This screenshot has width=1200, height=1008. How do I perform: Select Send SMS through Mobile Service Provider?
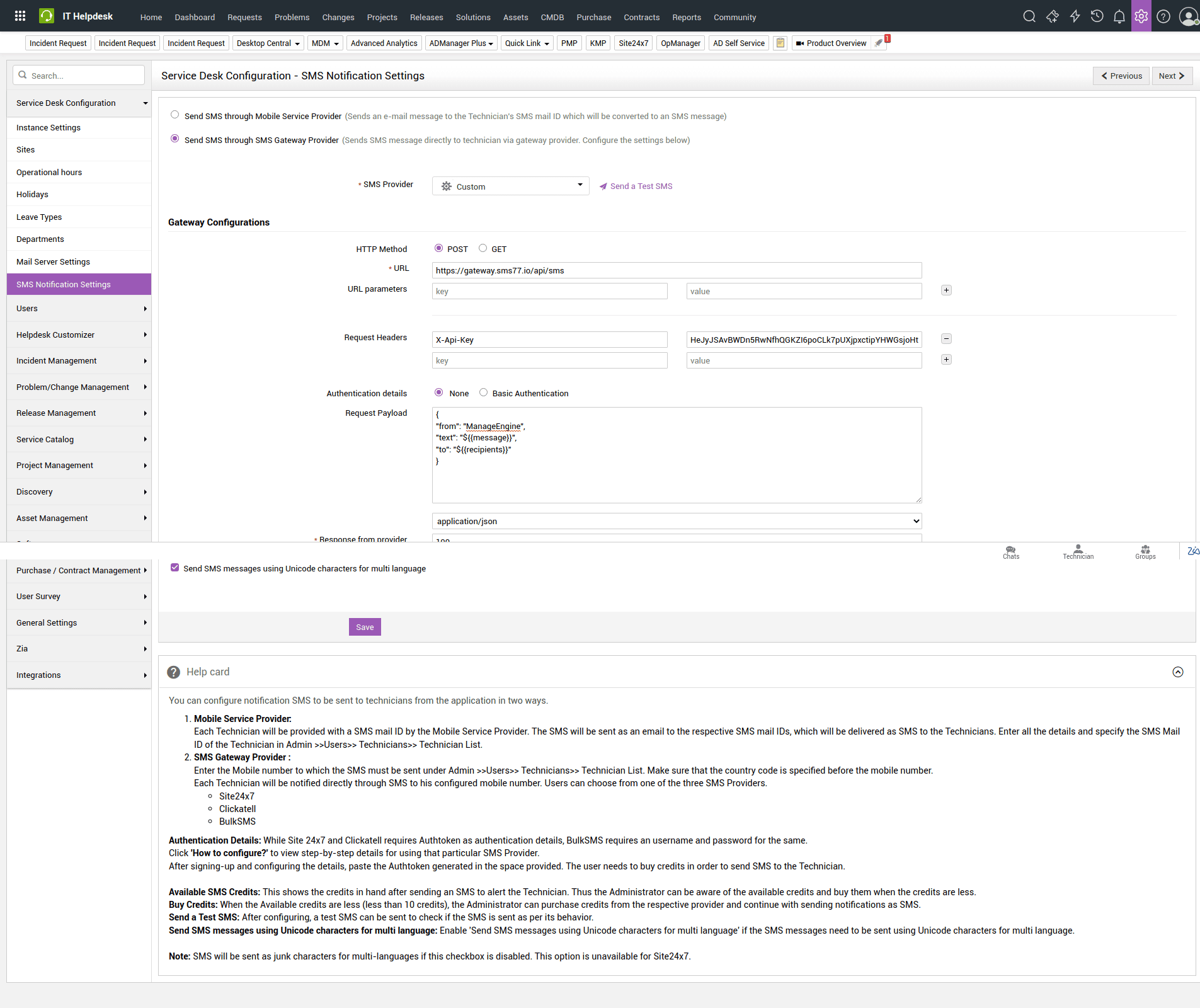pyautogui.click(x=175, y=115)
